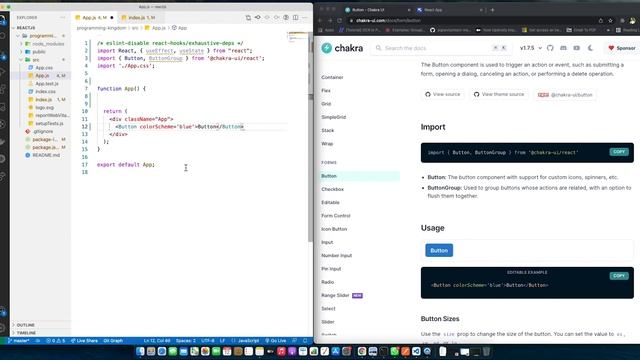The height and width of the screenshot is (360, 640).
Task: Open Form Control in the docs sidebar
Action: 336,216
